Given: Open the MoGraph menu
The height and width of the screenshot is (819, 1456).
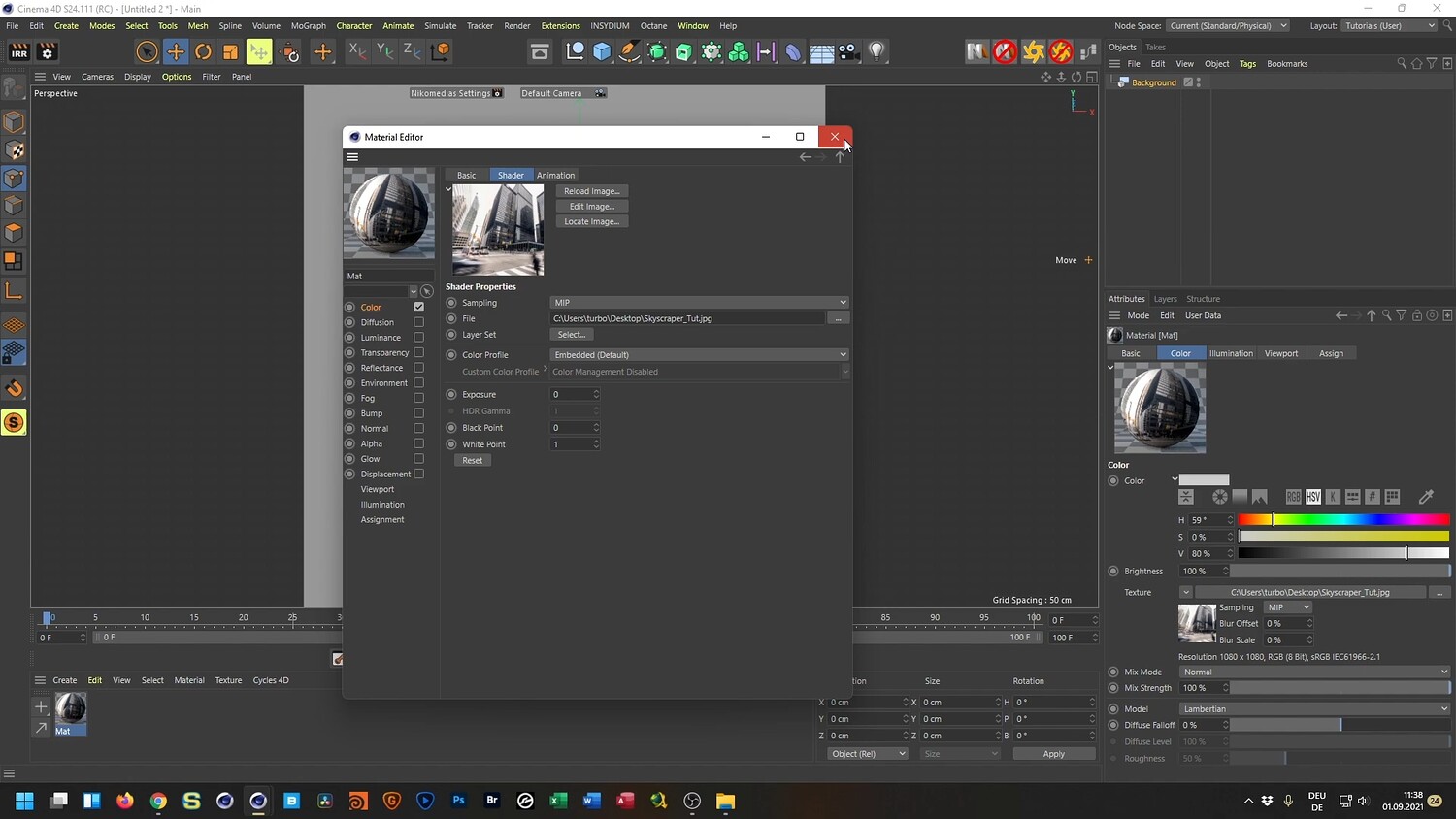Looking at the screenshot, I should pos(309,26).
